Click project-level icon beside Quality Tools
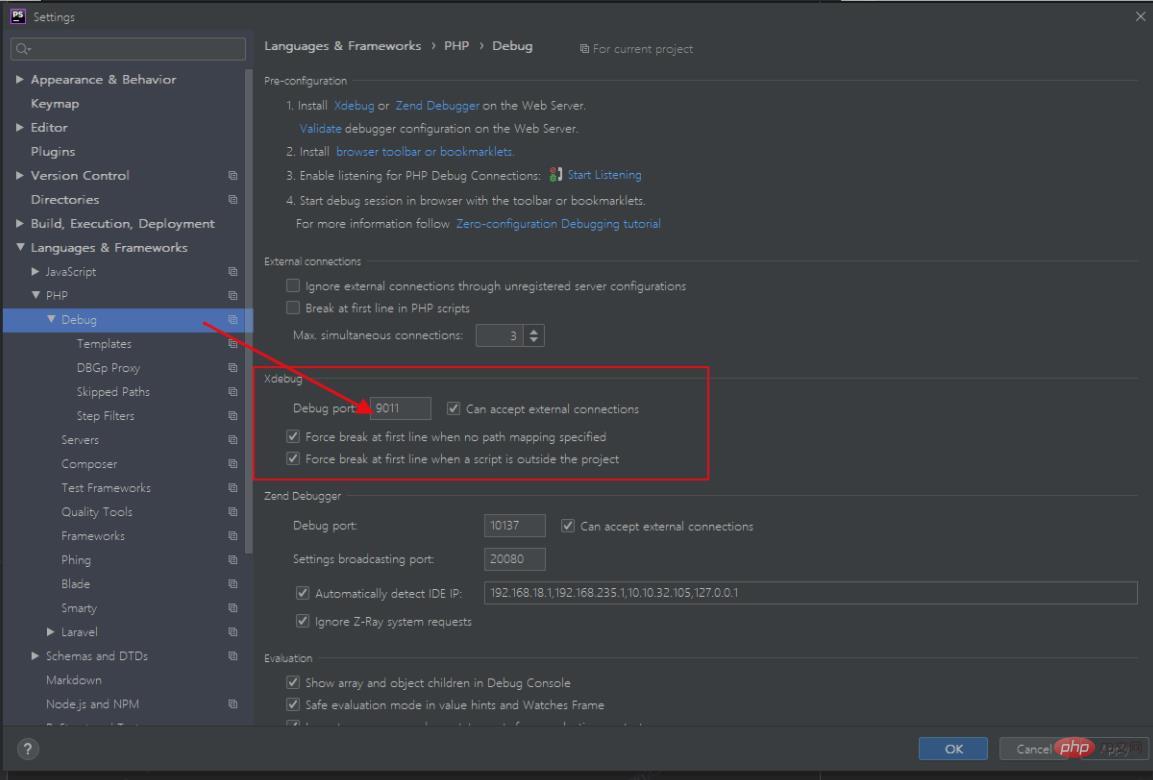 [x=233, y=512]
